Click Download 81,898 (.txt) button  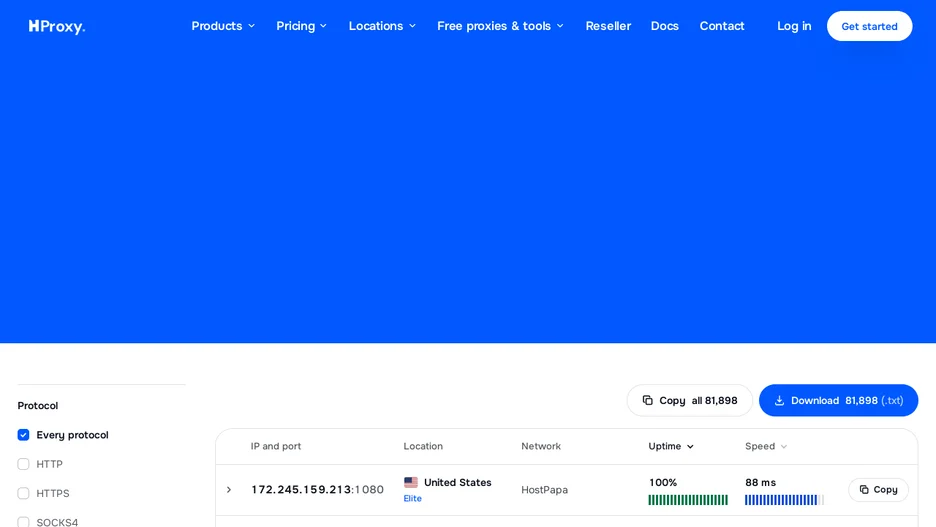coord(838,400)
